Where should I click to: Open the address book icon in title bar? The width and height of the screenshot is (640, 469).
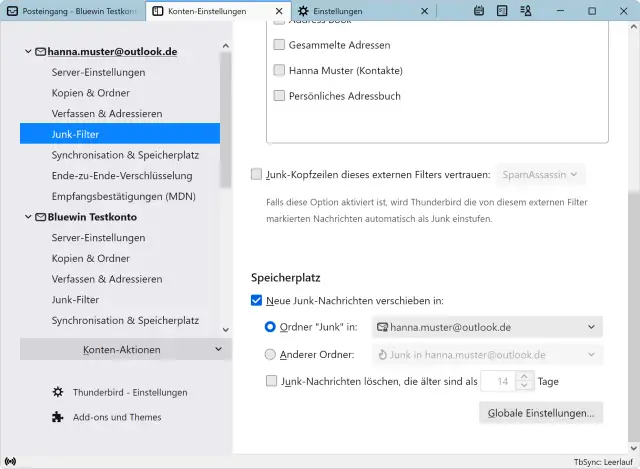click(526, 11)
